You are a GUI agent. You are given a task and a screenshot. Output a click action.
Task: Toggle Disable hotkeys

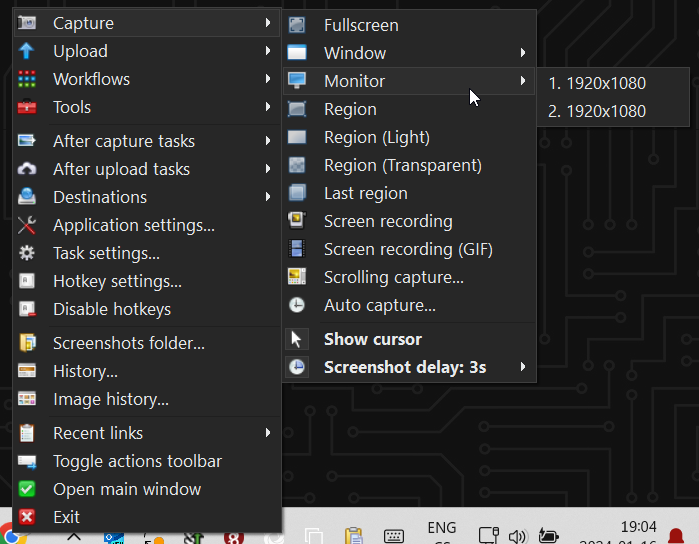[x=111, y=309]
